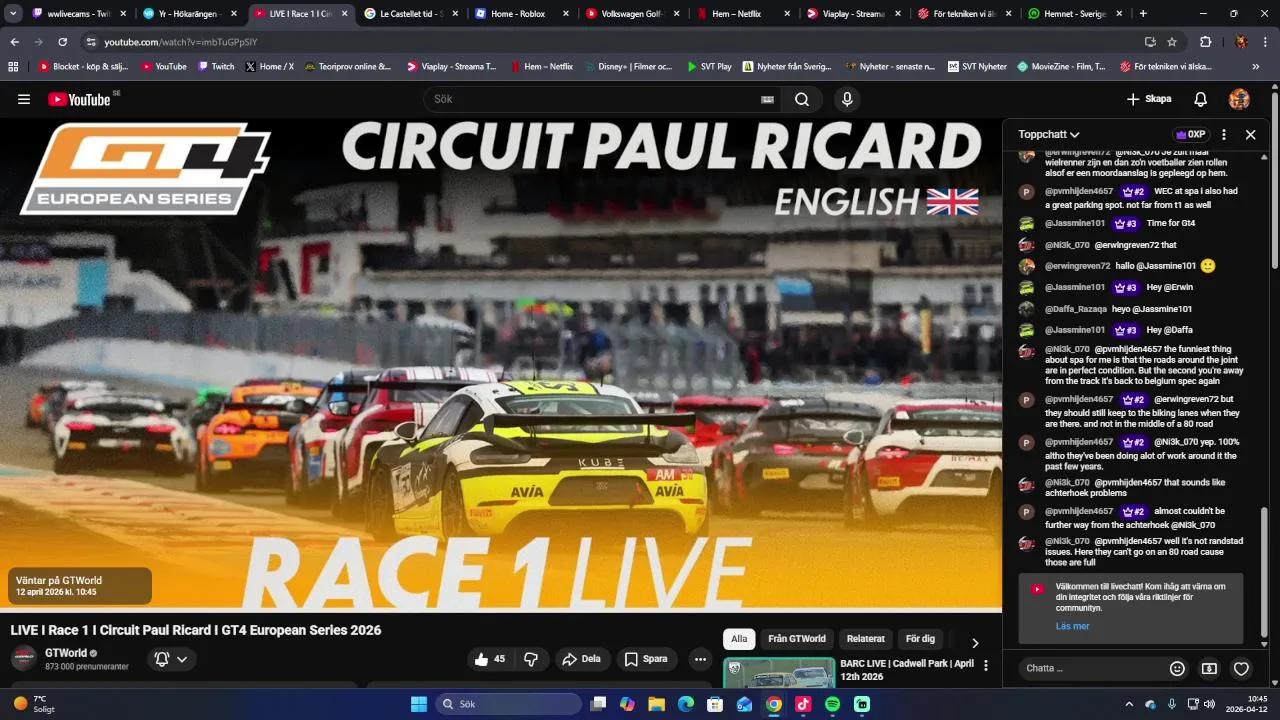Switch to the Volkswagen Golf tab
This screenshot has height=720, width=1280.
pos(630,14)
